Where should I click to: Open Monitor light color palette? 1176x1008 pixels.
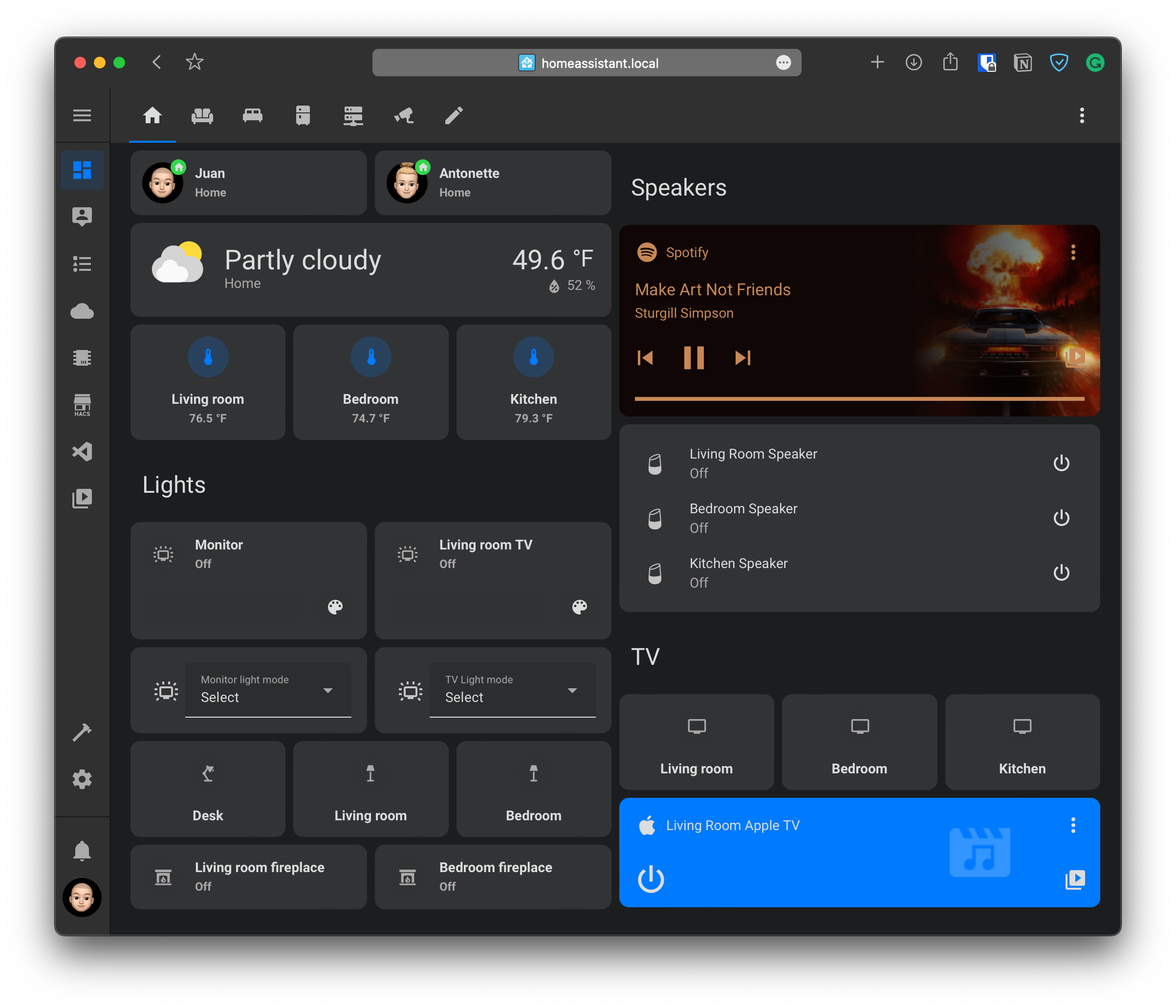[x=335, y=607]
